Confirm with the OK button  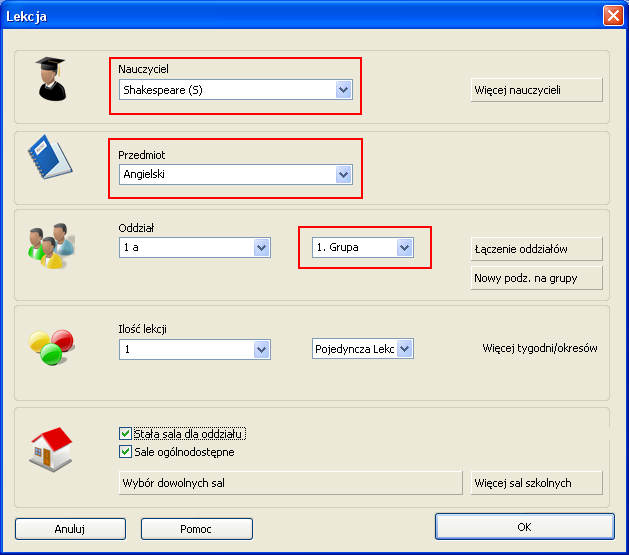[525, 527]
